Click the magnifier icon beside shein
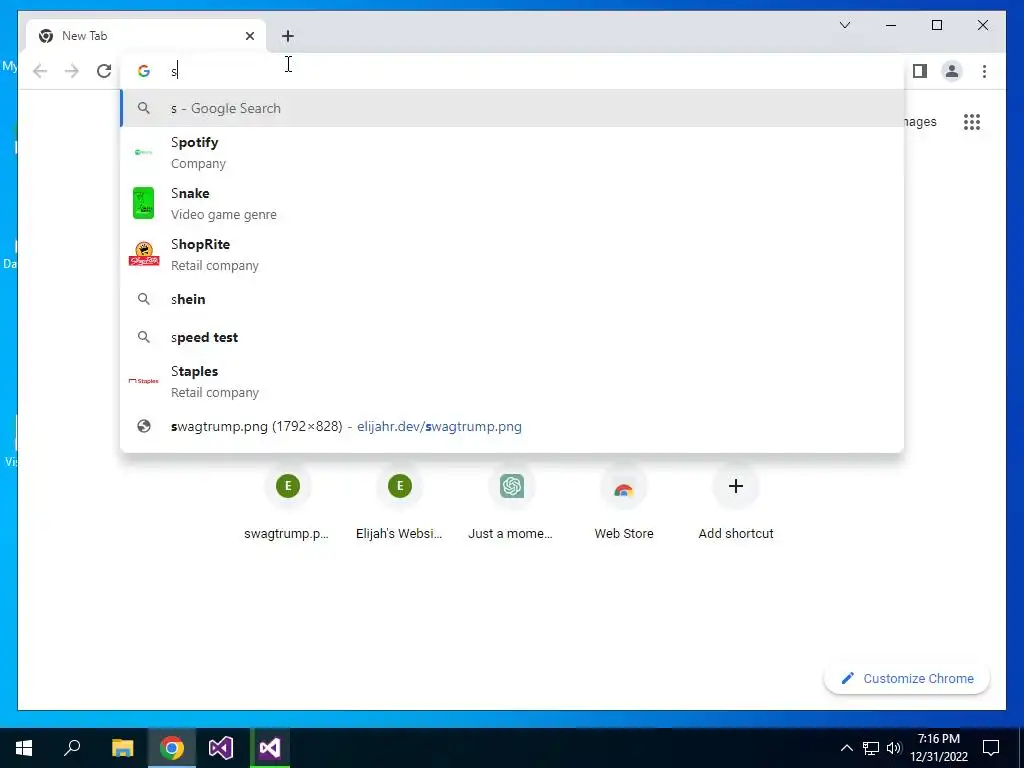The image size is (1024, 768). [x=144, y=299]
